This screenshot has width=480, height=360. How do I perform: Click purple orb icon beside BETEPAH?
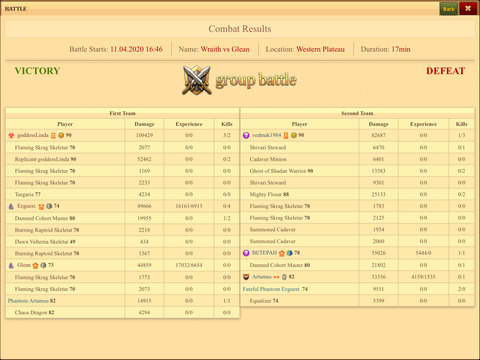(x=246, y=253)
